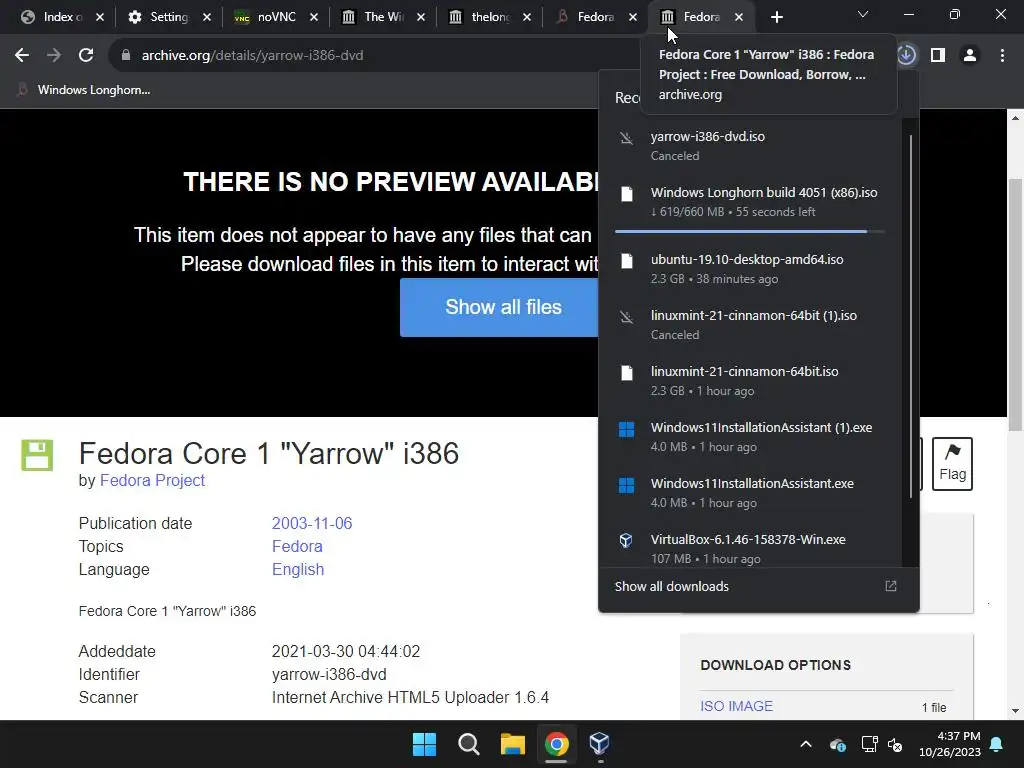Click the page vertical scrollbar thumb
The height and width of the screenshot is (768, 1024).
(1015, 304)
